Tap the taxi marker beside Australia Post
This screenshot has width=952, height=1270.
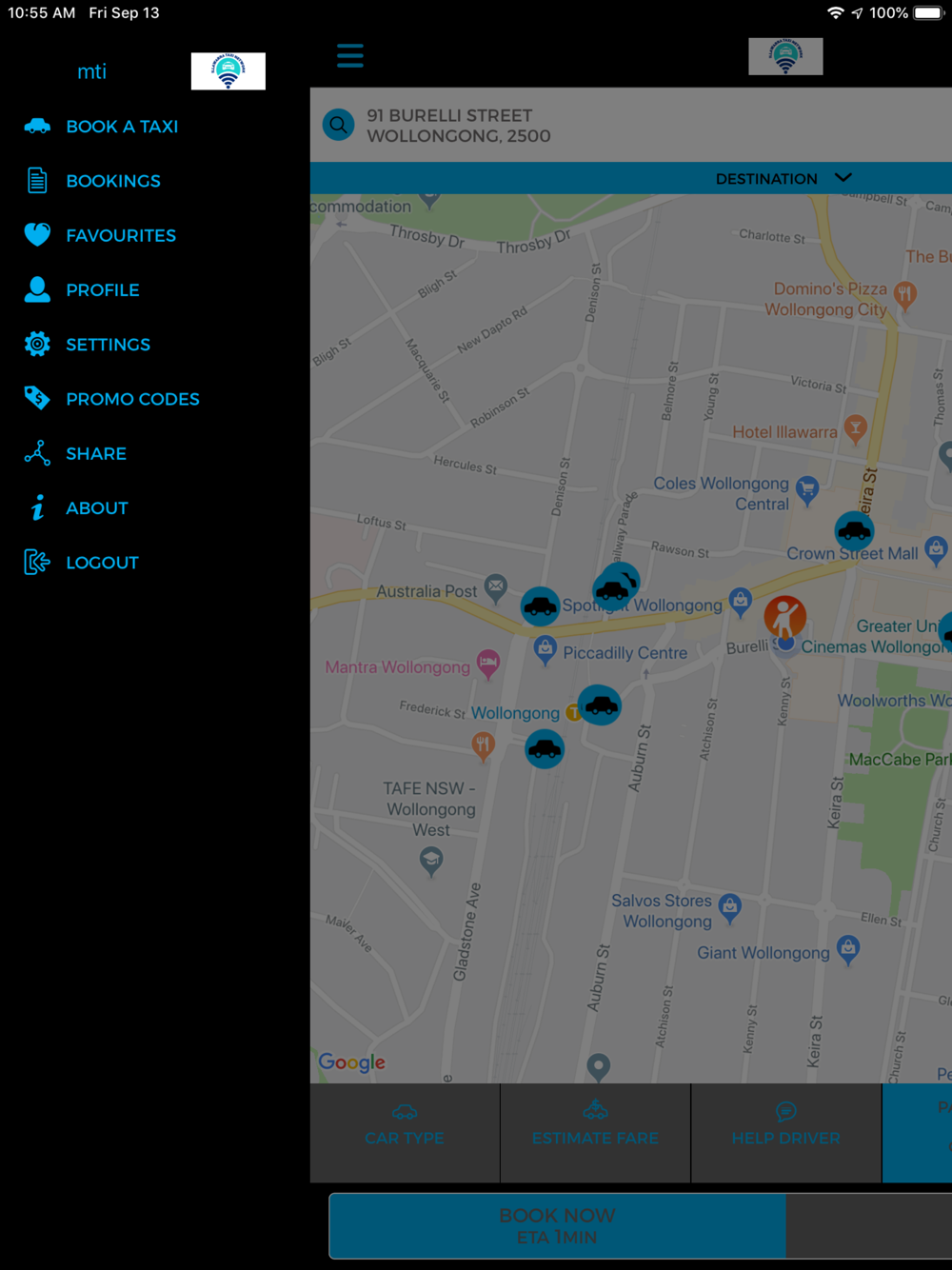pyautogui.click(x=540, y=605)
